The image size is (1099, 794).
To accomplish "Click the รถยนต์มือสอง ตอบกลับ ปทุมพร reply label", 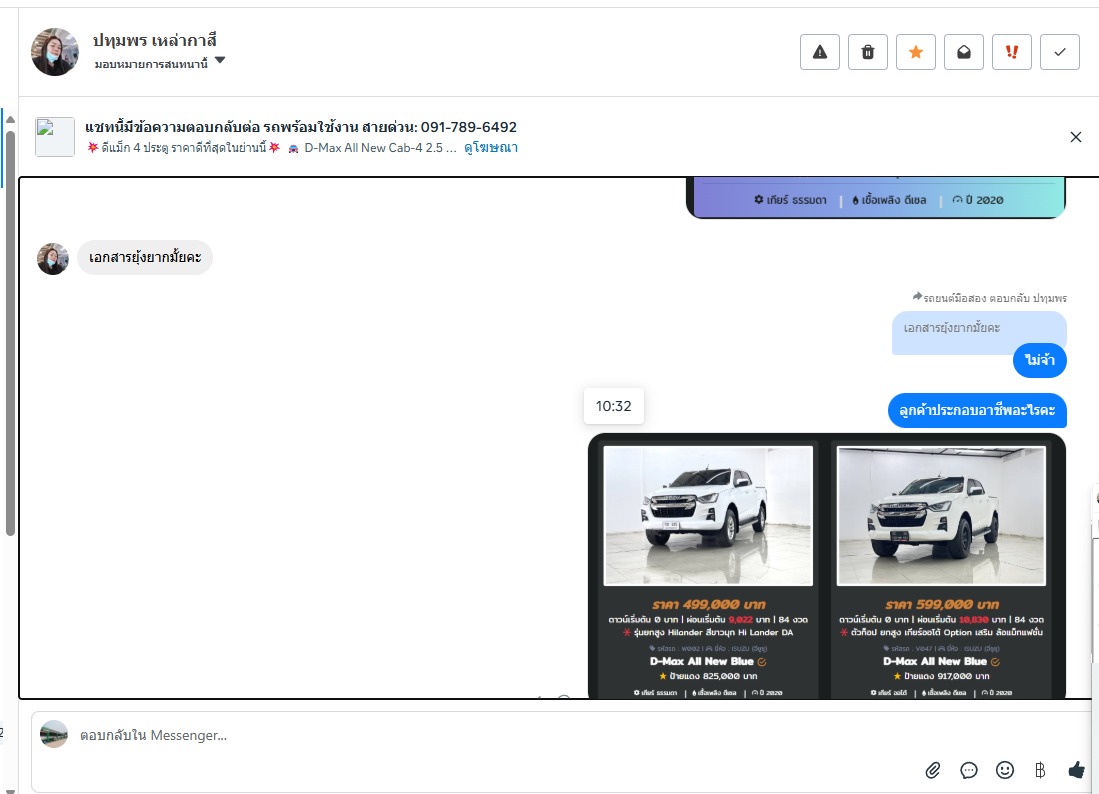I will [x=990, y=298].
